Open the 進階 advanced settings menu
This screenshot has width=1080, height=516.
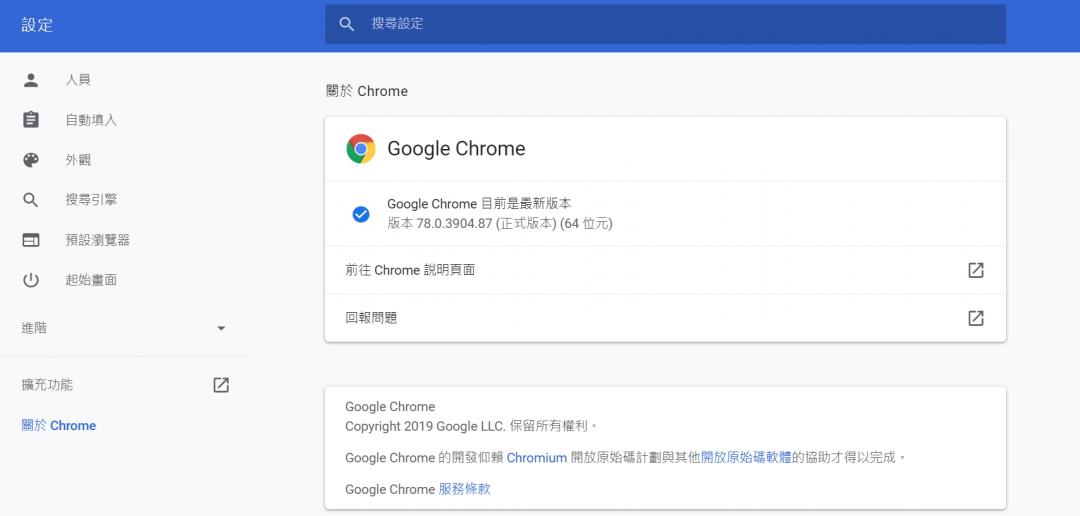click(x=35, y=328)
